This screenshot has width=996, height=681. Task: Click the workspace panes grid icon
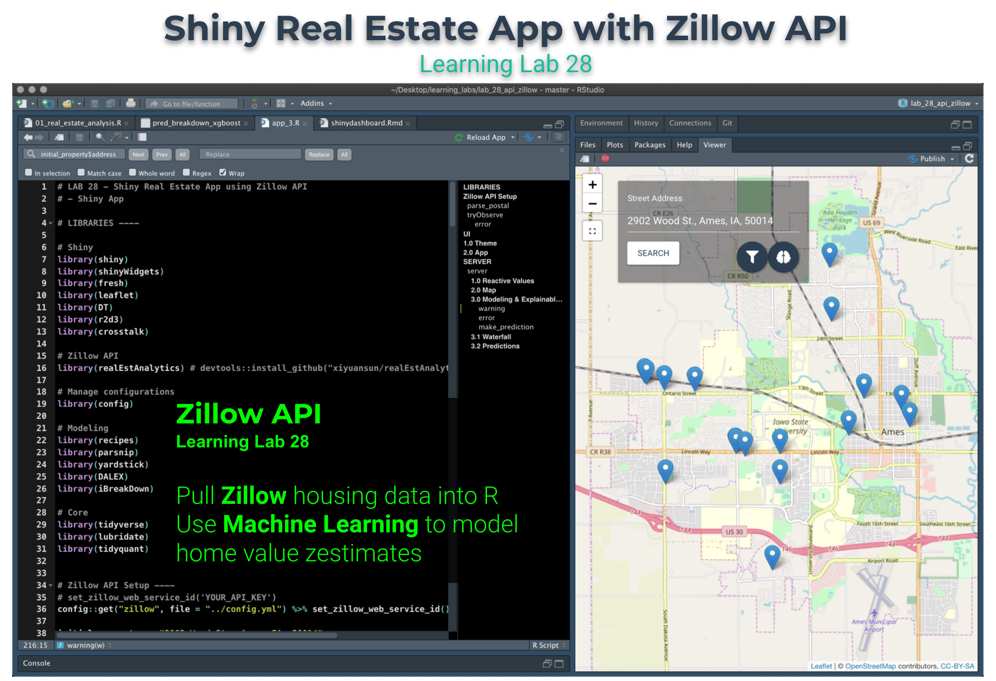click(280, 104)
